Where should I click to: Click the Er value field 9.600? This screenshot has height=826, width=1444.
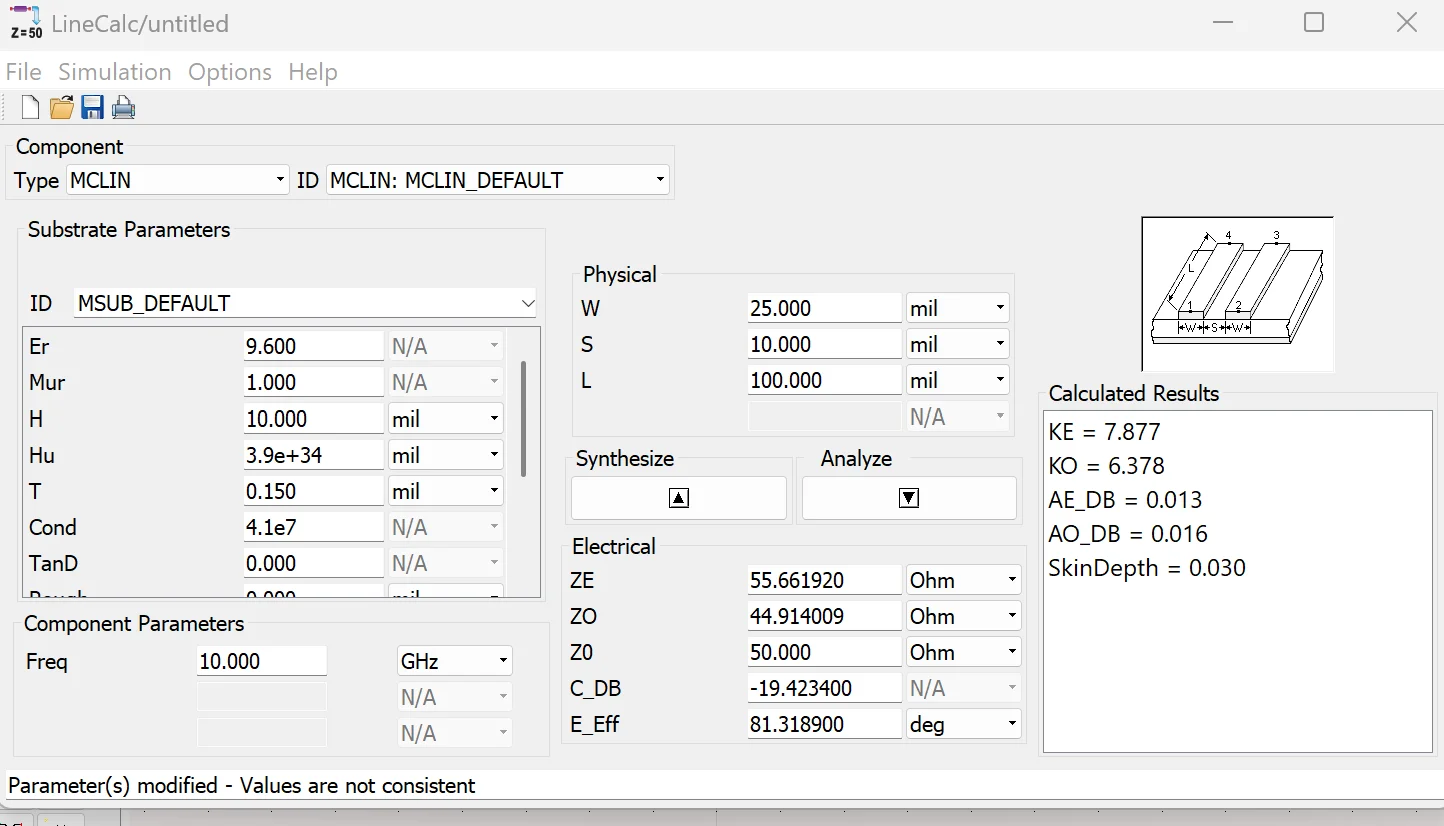coord(313,346)
